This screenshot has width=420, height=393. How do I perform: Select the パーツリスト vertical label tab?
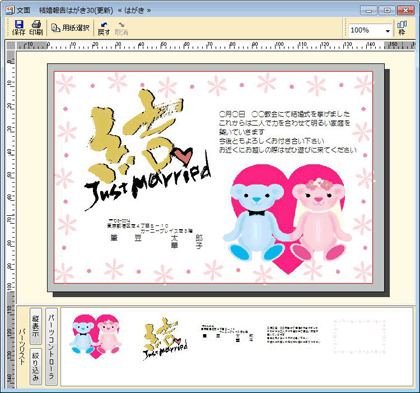(x=22, y=347)
